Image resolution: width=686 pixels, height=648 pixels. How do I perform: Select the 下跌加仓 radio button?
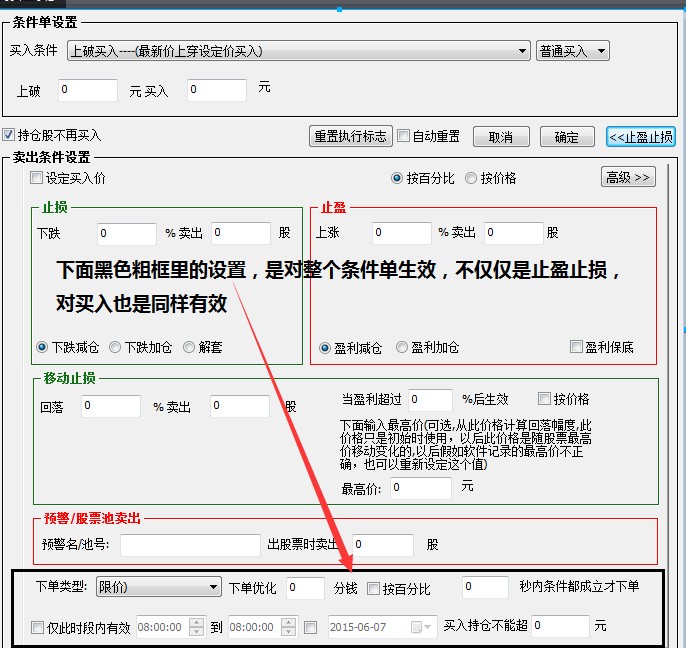point(115,347)
